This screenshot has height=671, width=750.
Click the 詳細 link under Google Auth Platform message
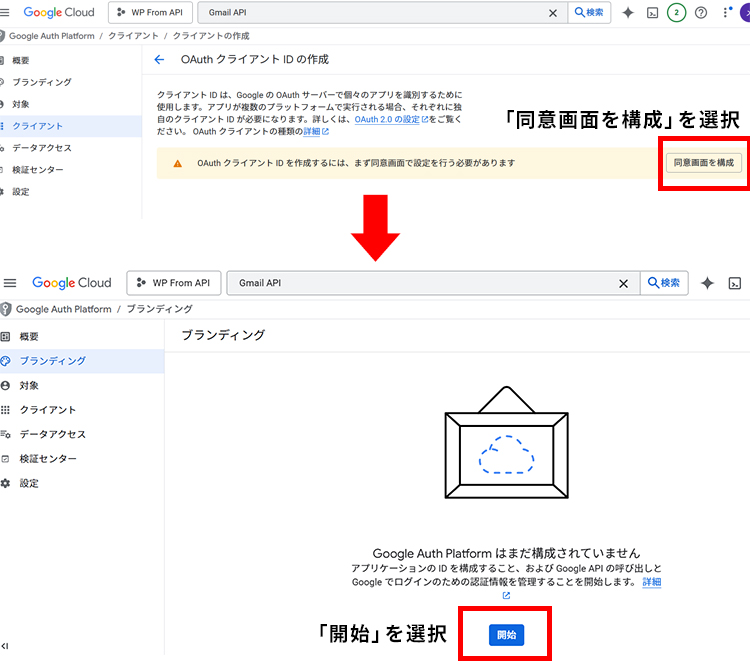pos(651,582)
